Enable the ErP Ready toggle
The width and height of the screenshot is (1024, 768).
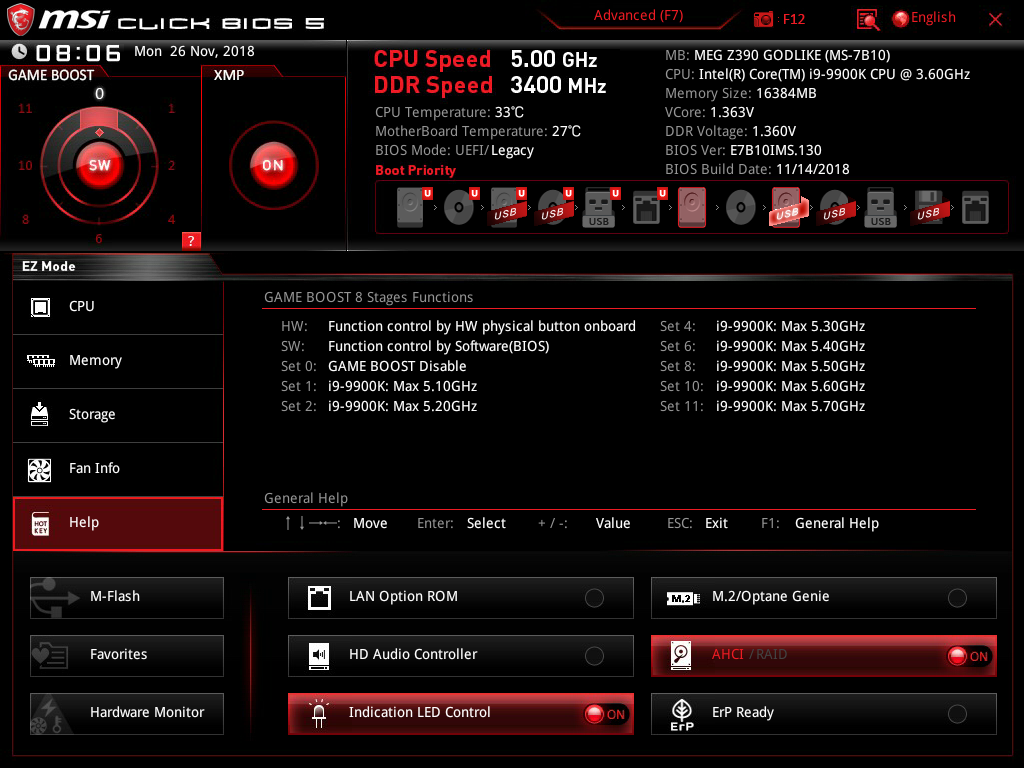957,714
